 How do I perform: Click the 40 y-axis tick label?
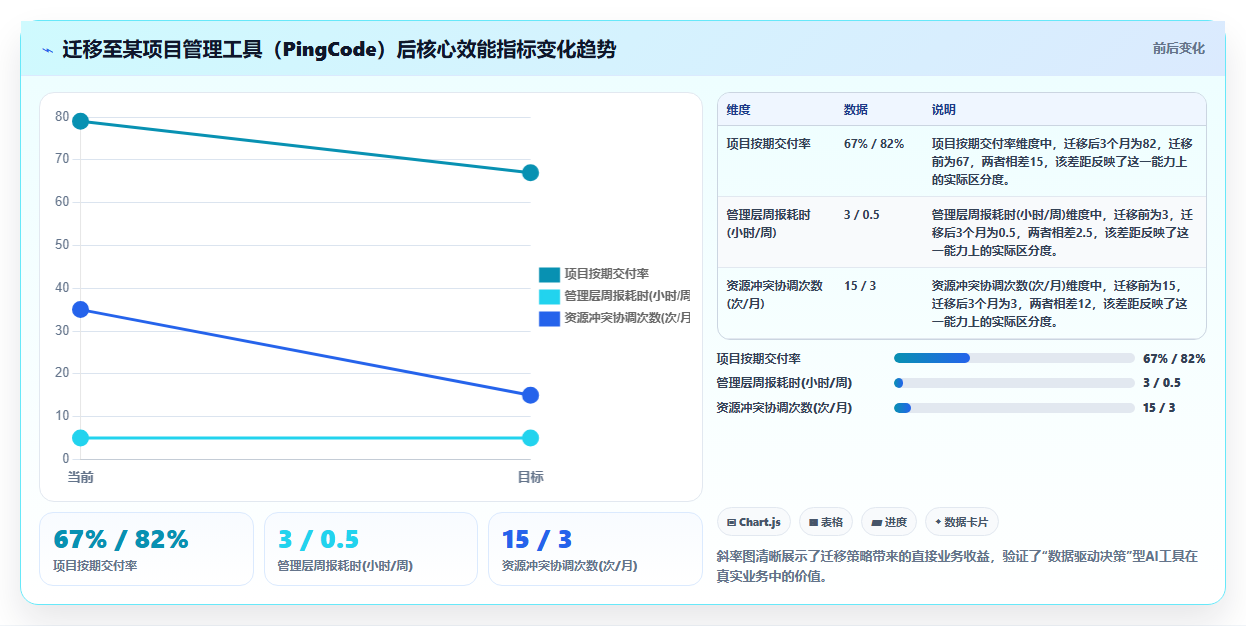62,288
